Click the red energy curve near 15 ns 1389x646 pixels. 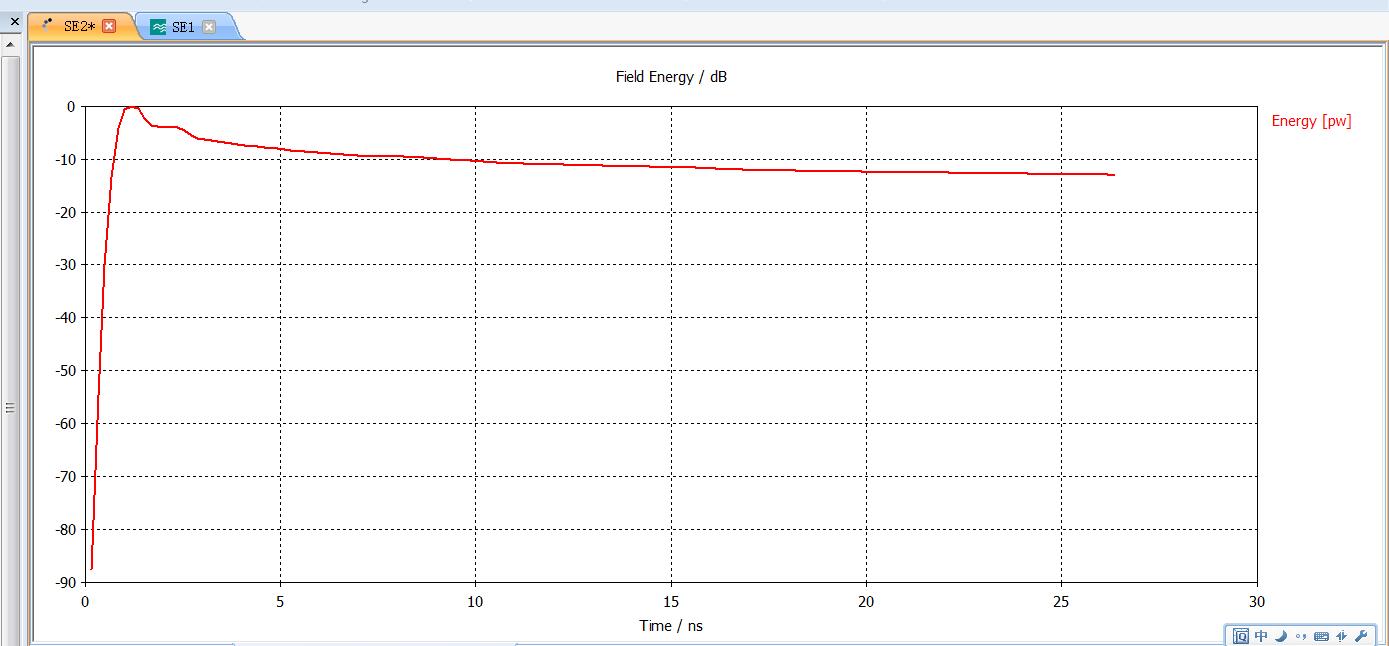[x=671, y=166]
